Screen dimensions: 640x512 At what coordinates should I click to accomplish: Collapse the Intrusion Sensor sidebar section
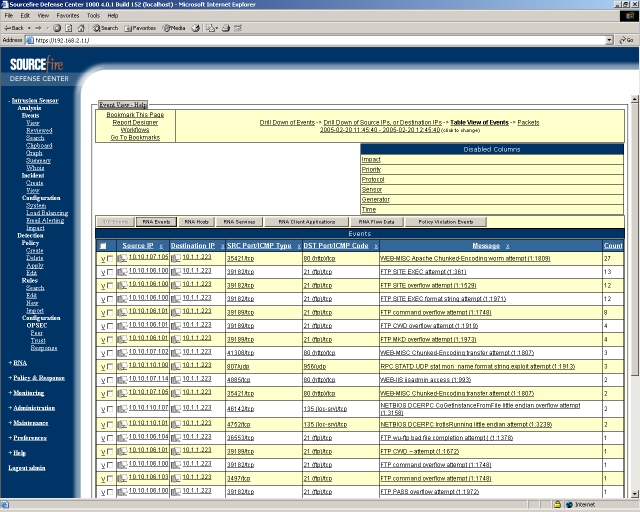pyautogui.click(x=34, y=100)
